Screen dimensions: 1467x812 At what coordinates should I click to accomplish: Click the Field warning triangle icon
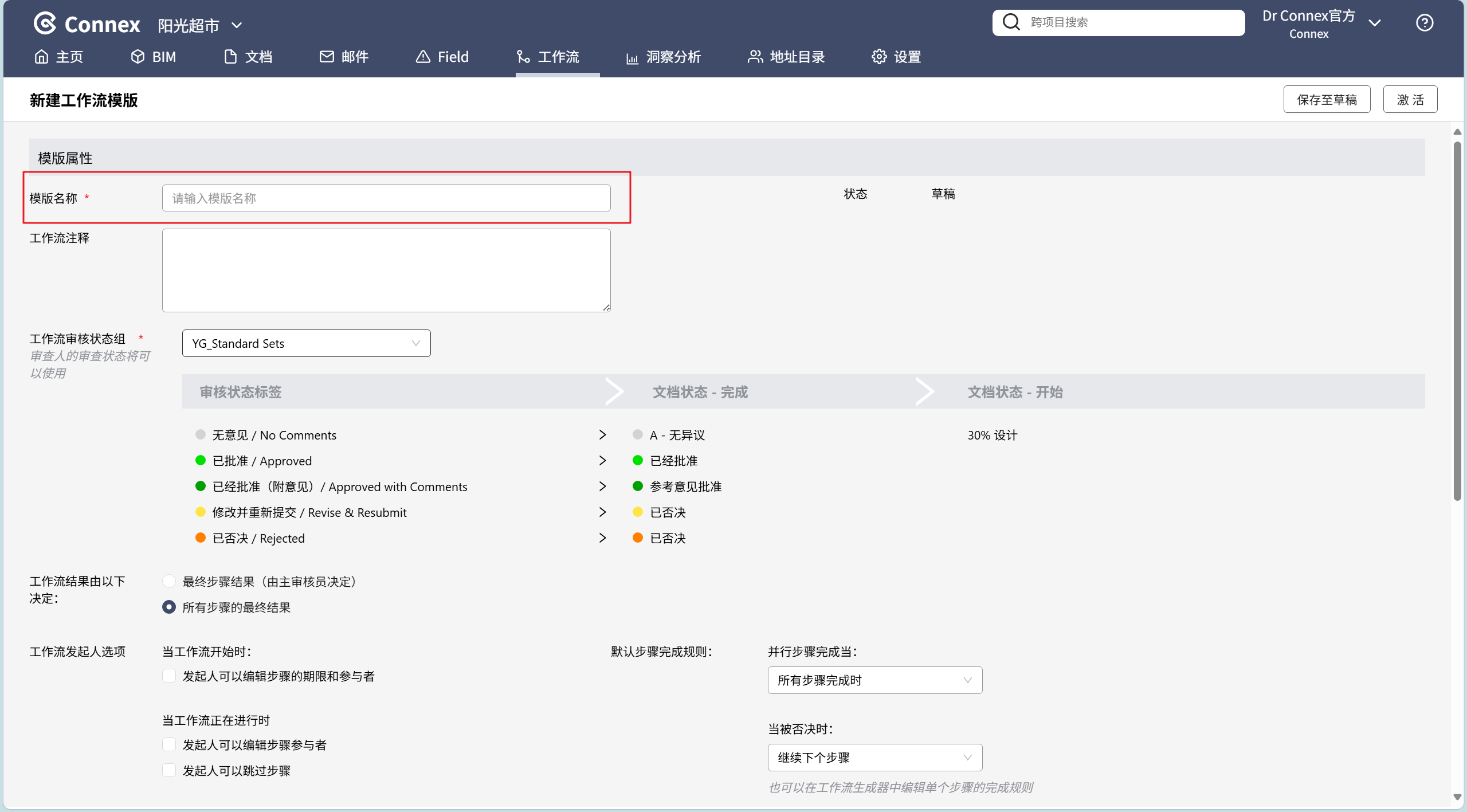pos(423,57)
